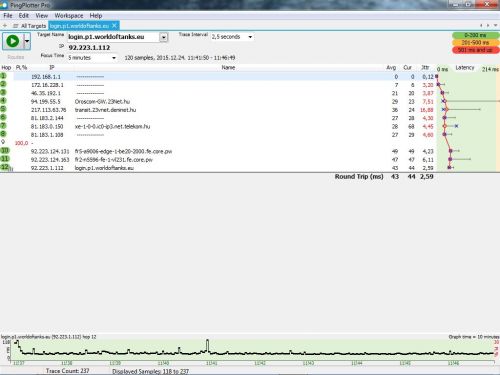The image size is (500, 375).
Task: Toggle the hop 8 green number icon
Action: [x=3, y=134]
